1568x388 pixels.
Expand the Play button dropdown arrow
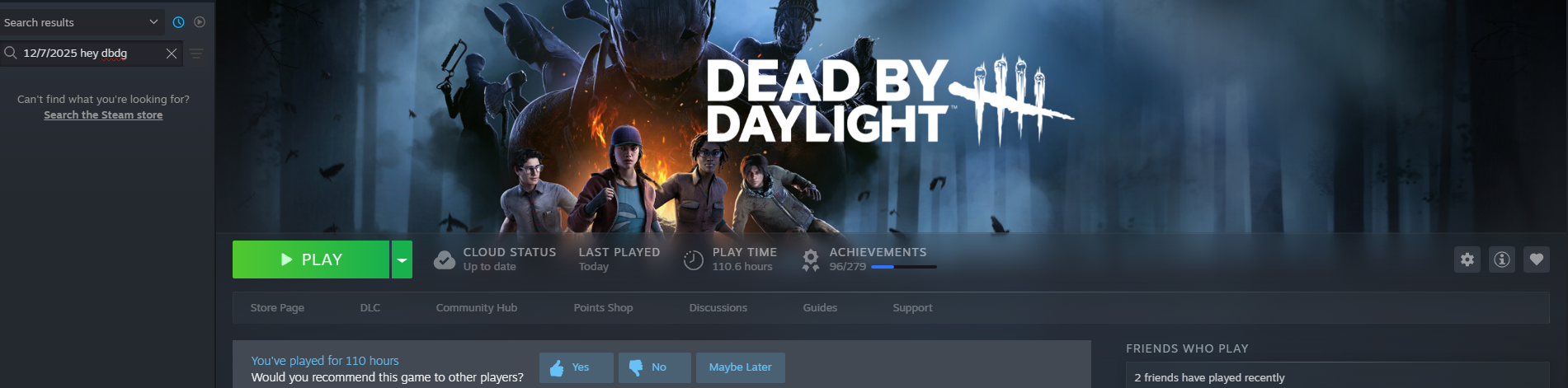402,259
